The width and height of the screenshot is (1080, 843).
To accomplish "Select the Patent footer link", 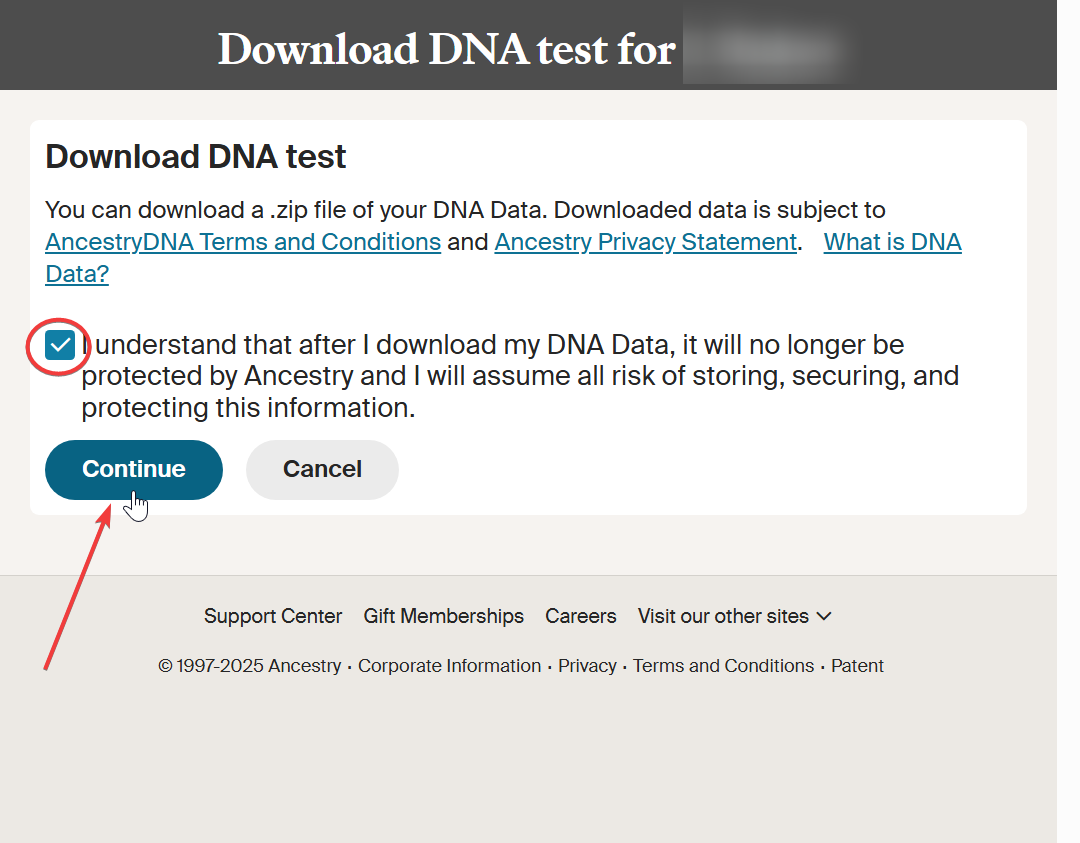I will click(857, 666).
